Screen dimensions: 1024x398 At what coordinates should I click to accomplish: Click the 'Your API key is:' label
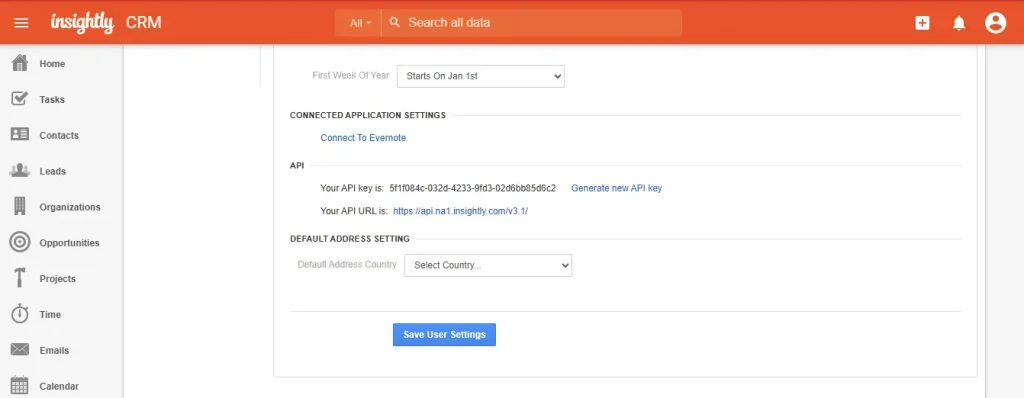[x=351, y=188]
